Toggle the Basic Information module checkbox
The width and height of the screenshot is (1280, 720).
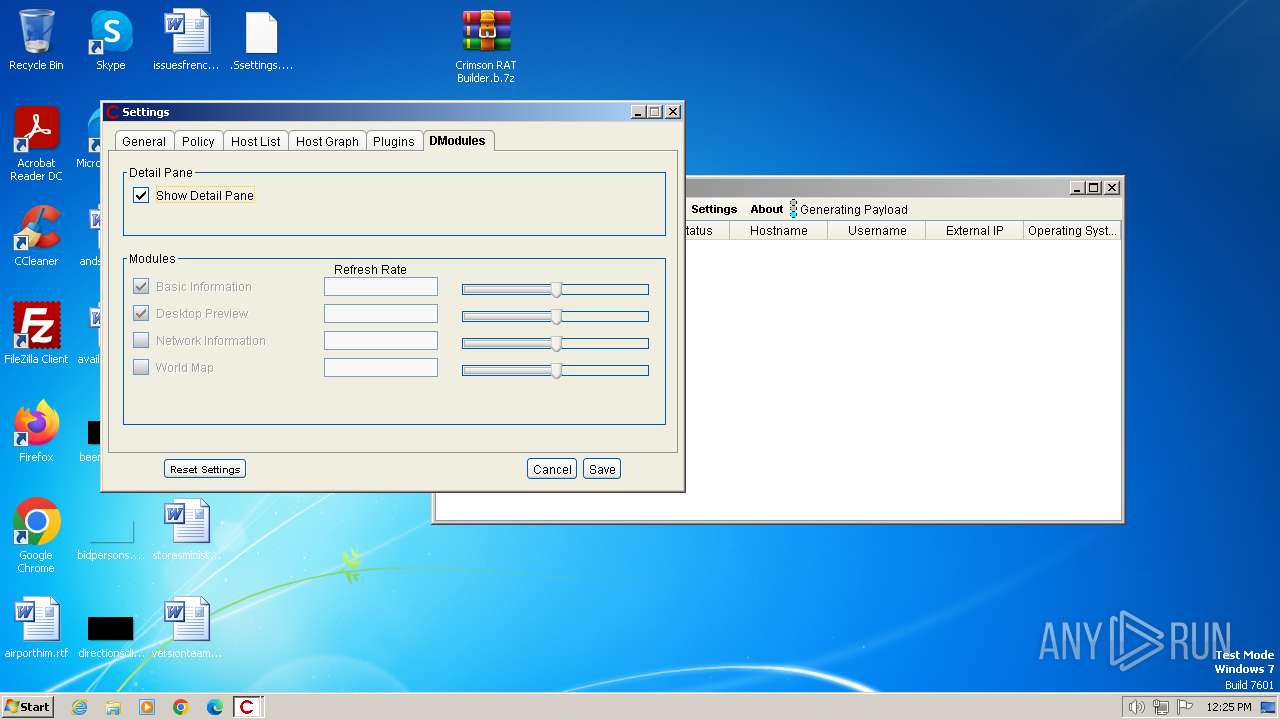(x=141, y=287)
